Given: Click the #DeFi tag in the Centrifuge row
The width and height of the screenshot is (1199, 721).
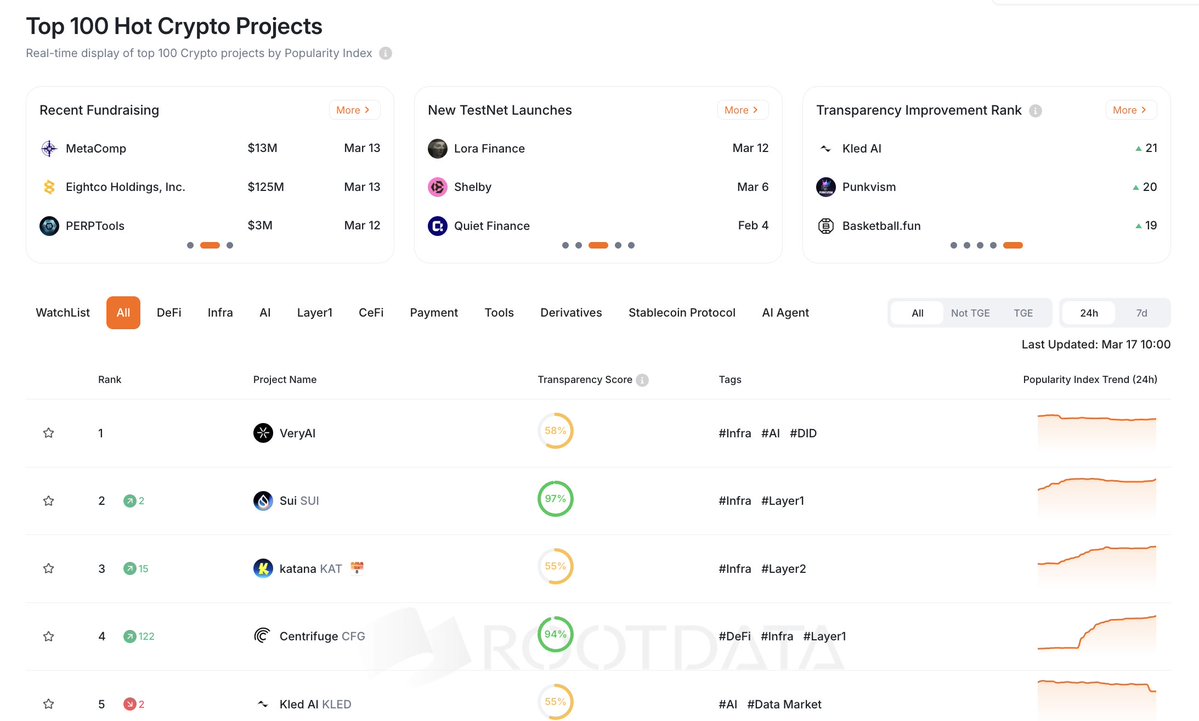Looking at the screenshot, I should coord(734,636).
